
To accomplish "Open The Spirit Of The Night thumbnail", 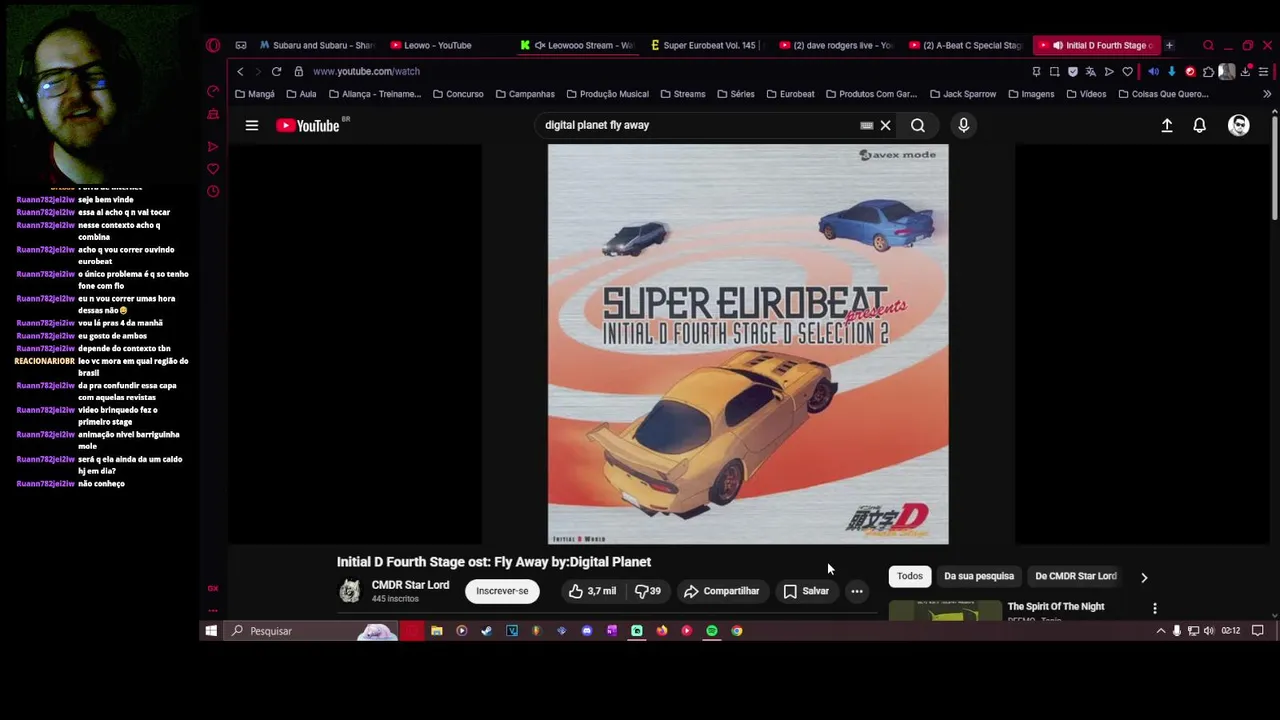I will 945,610.
